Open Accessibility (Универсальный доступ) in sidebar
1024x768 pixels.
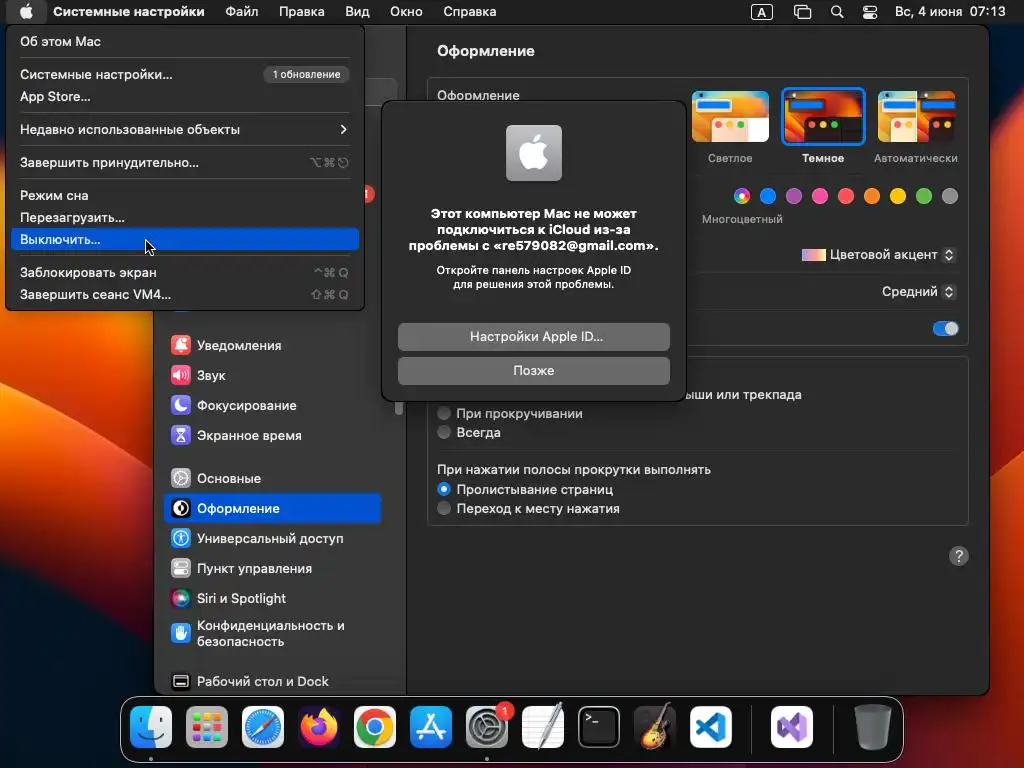[272, 539]
